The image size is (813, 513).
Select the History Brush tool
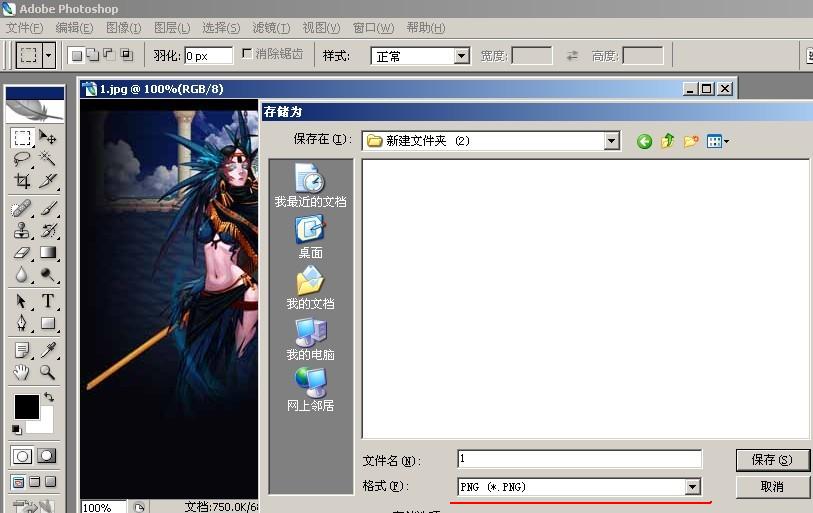point(48,230)
